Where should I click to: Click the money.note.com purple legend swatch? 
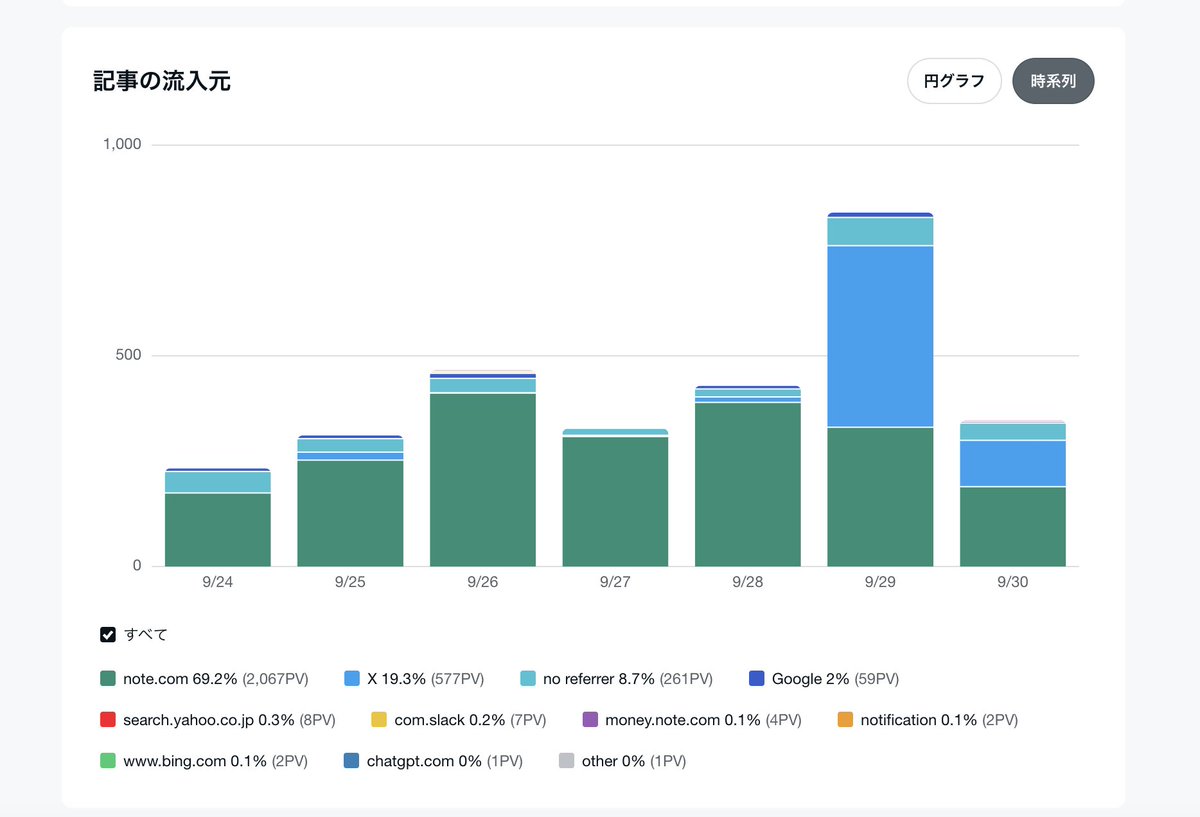click(x=590, y=720)
